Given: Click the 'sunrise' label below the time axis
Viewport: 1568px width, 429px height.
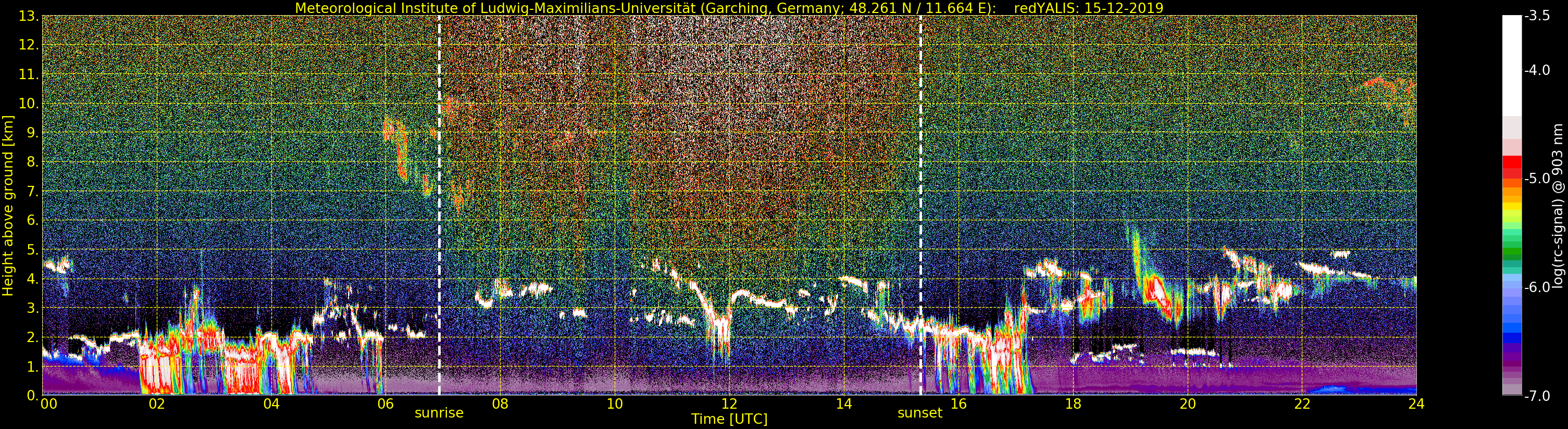Looking at the screenshot, I should 439,413.
